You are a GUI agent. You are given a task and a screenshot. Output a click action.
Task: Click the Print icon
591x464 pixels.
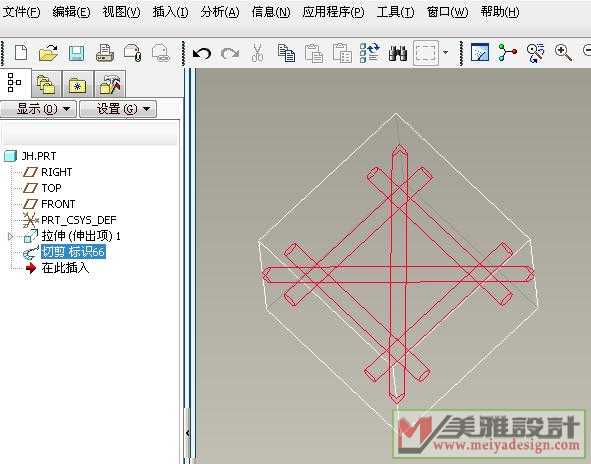tap(104, 53)
